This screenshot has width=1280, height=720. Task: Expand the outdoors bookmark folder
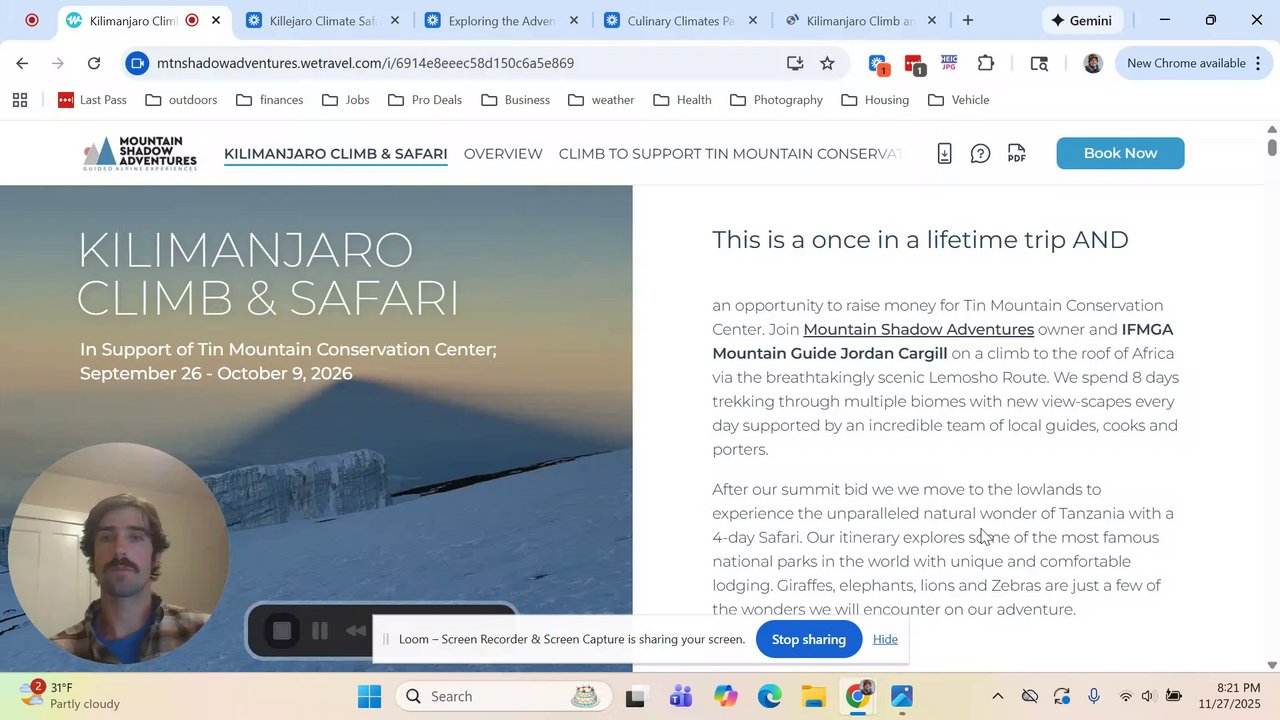coord(181,100)
